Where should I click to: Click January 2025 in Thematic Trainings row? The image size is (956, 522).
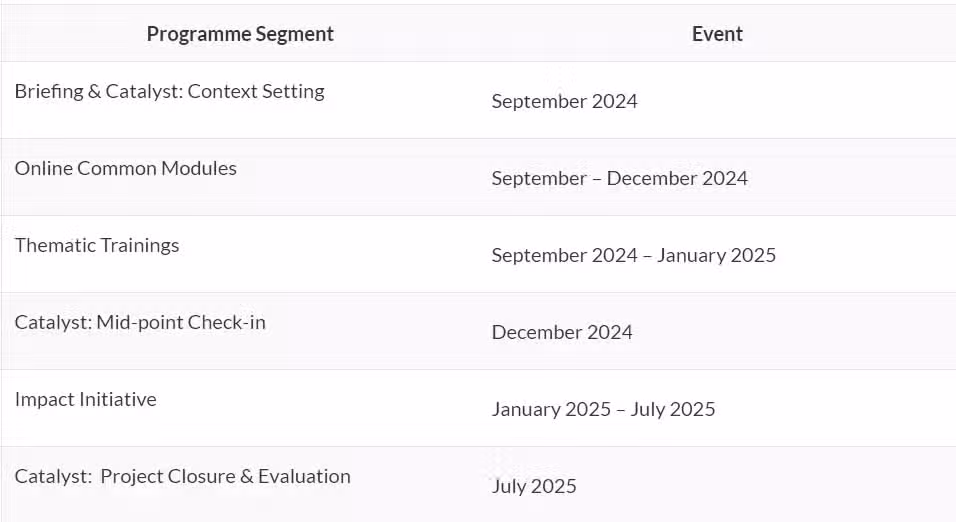click(x=716, y=256)
